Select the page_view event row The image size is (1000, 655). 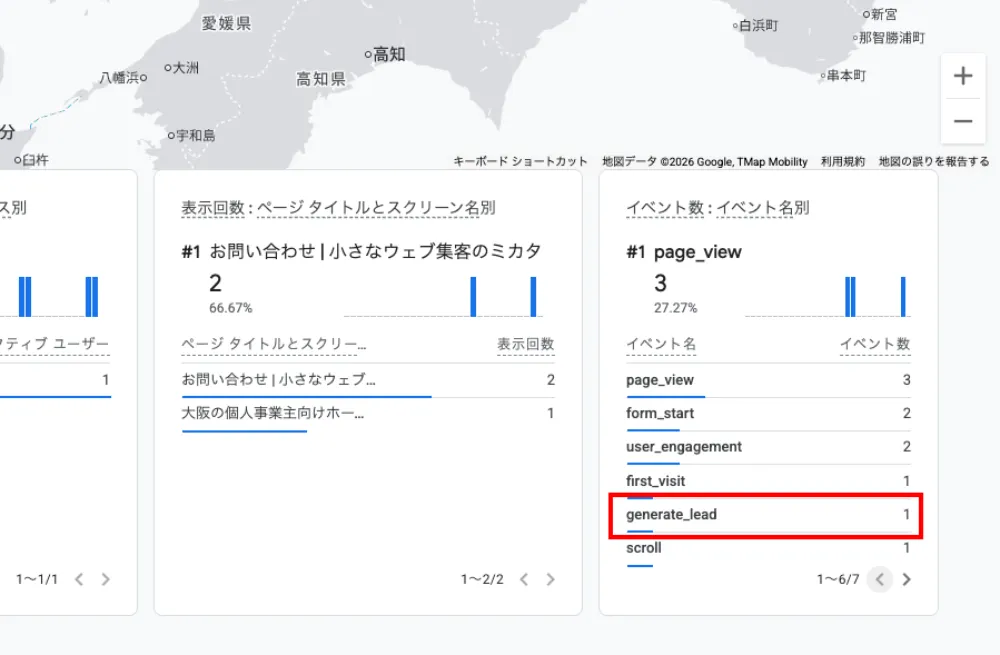tap(768, 381)
